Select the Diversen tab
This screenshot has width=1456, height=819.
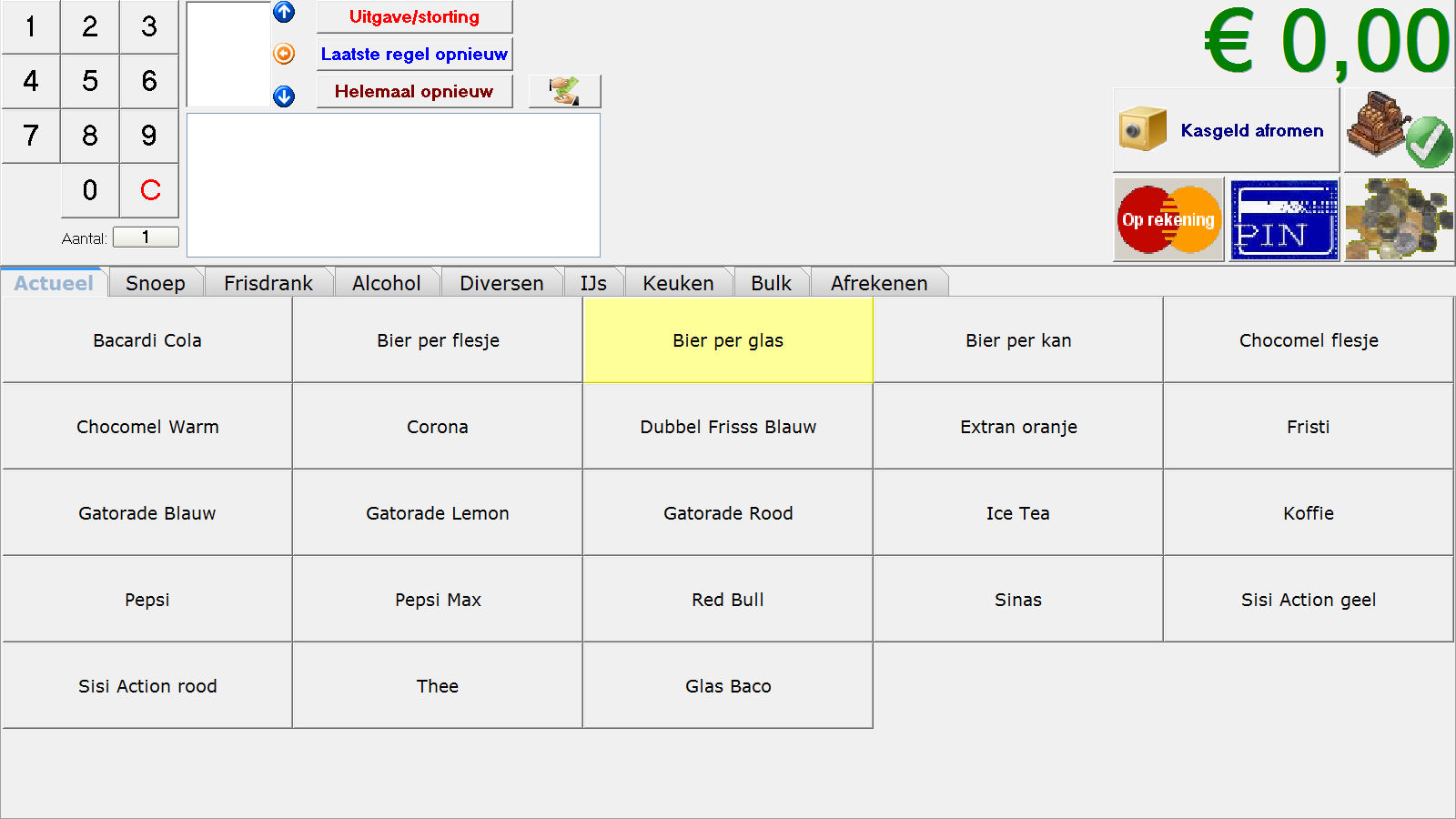point(501,283)
